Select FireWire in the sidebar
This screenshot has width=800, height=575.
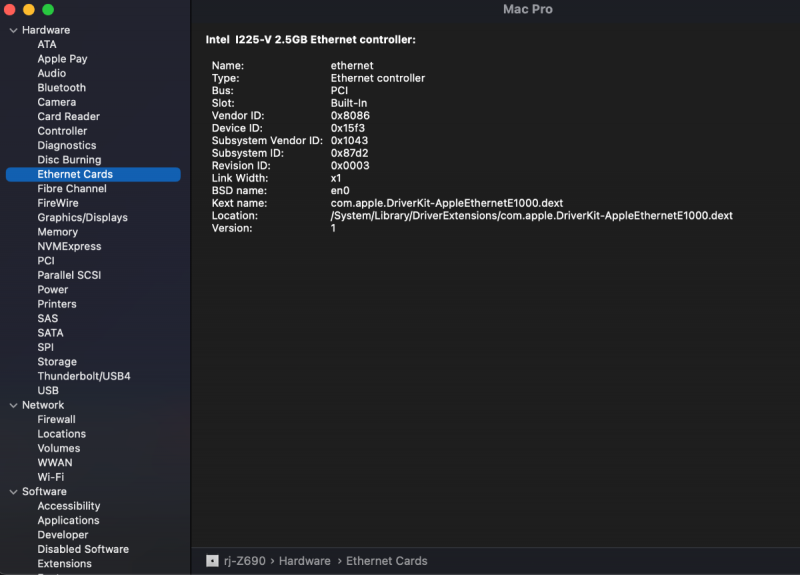click(58, 203)
